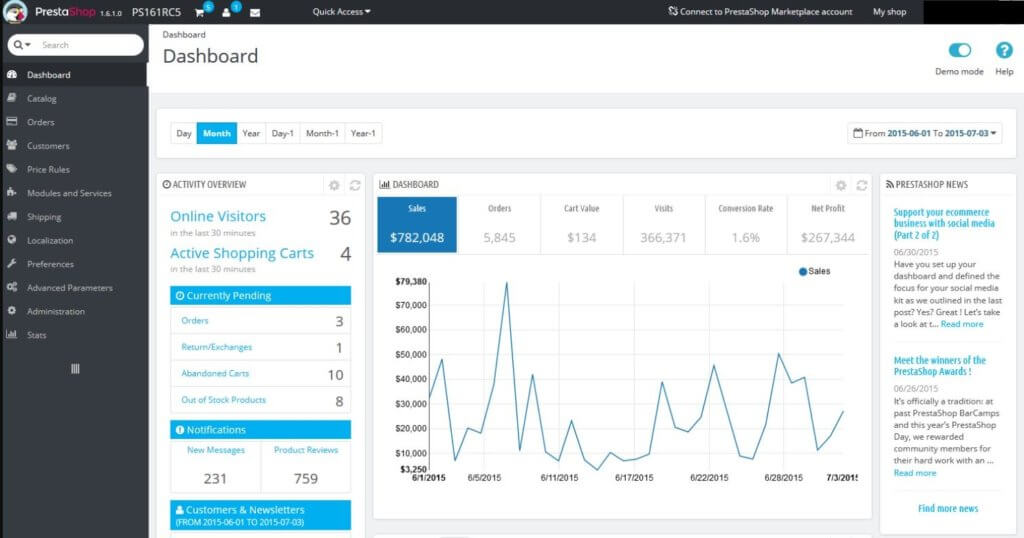Screen dimensions: 1024x538
Task: Show the Sales metric tab
Action: [x=417, y=225]
